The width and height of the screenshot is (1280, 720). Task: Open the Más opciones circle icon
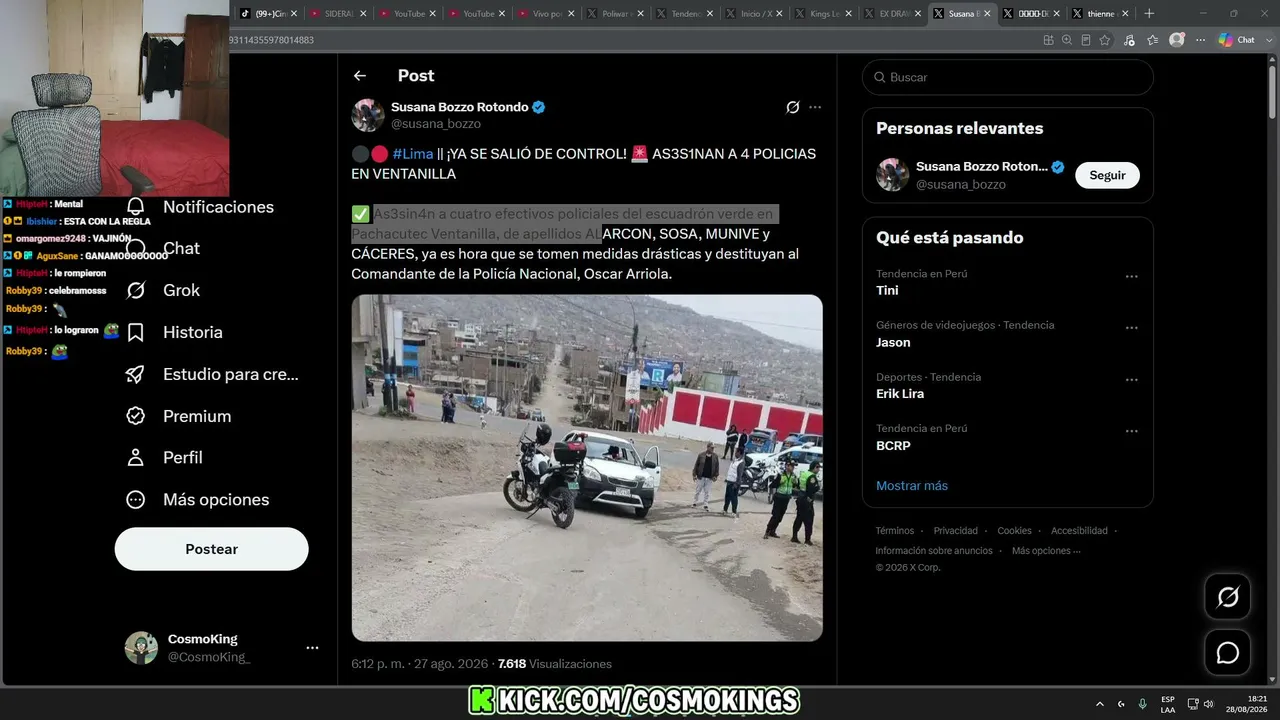136,499
